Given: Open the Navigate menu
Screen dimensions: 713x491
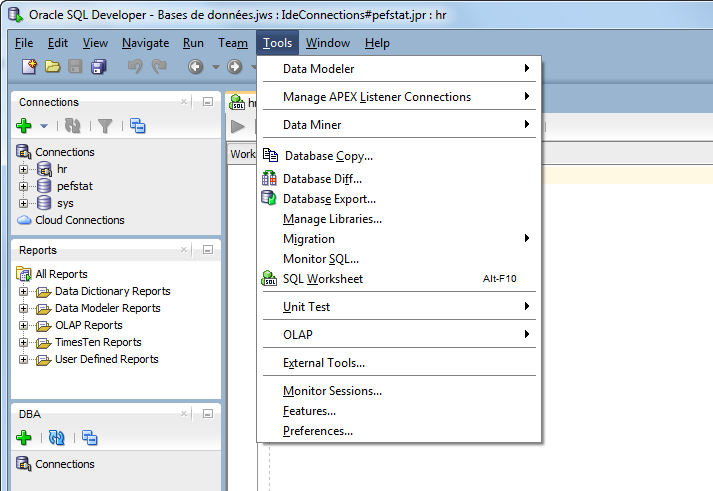Looking at the screenshot, I should [x=146, y=43].
